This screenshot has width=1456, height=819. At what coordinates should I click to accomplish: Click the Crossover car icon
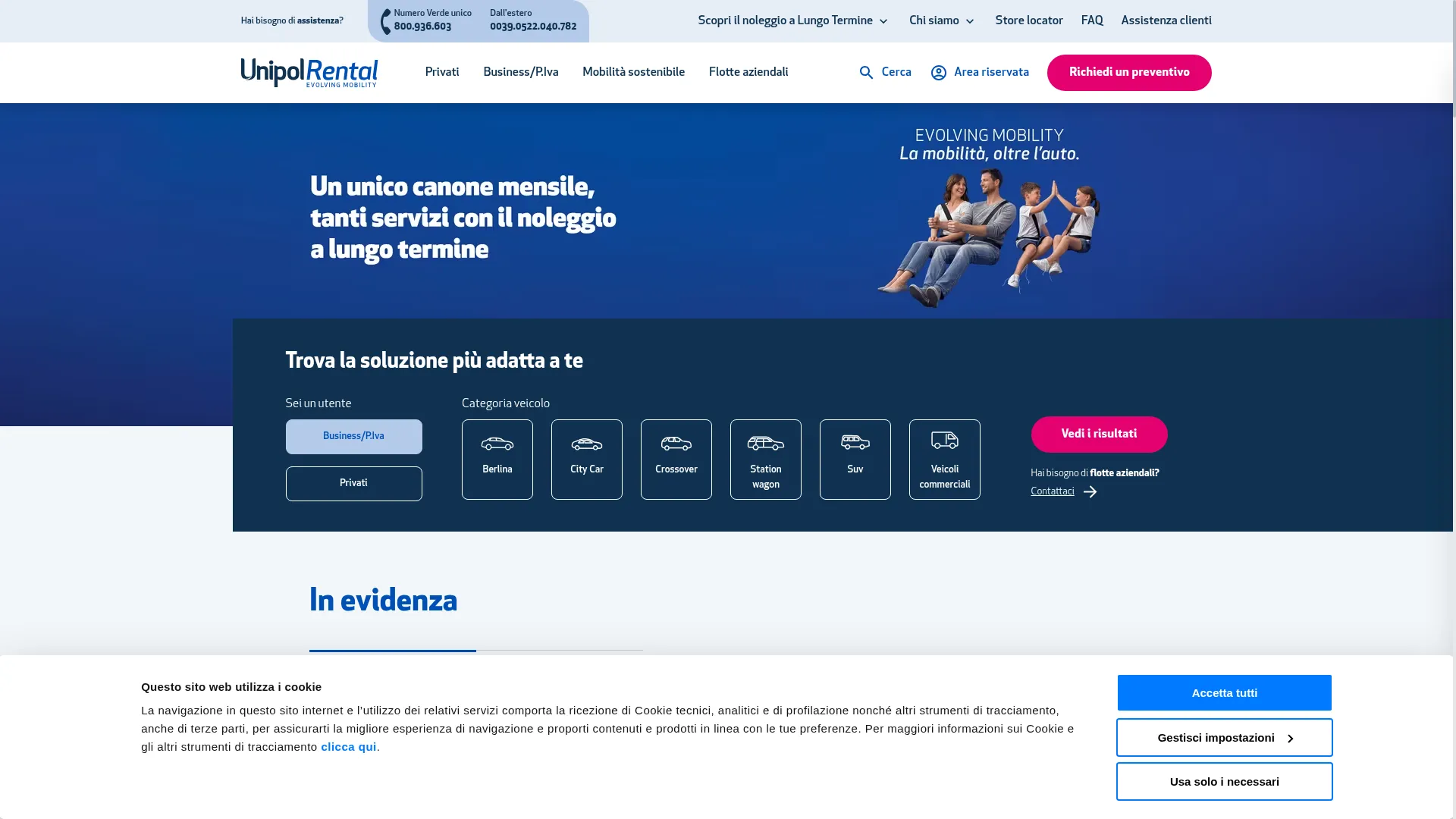tap(676, 443)
